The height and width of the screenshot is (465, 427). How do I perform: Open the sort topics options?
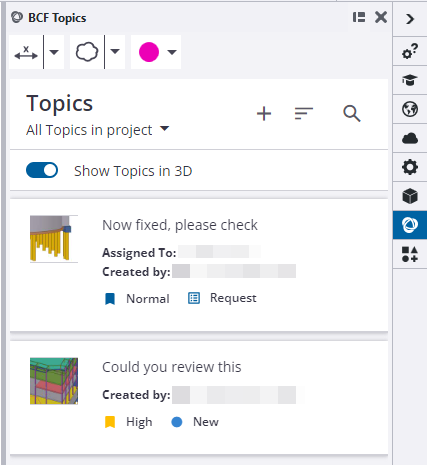click(x=303, y=114)
